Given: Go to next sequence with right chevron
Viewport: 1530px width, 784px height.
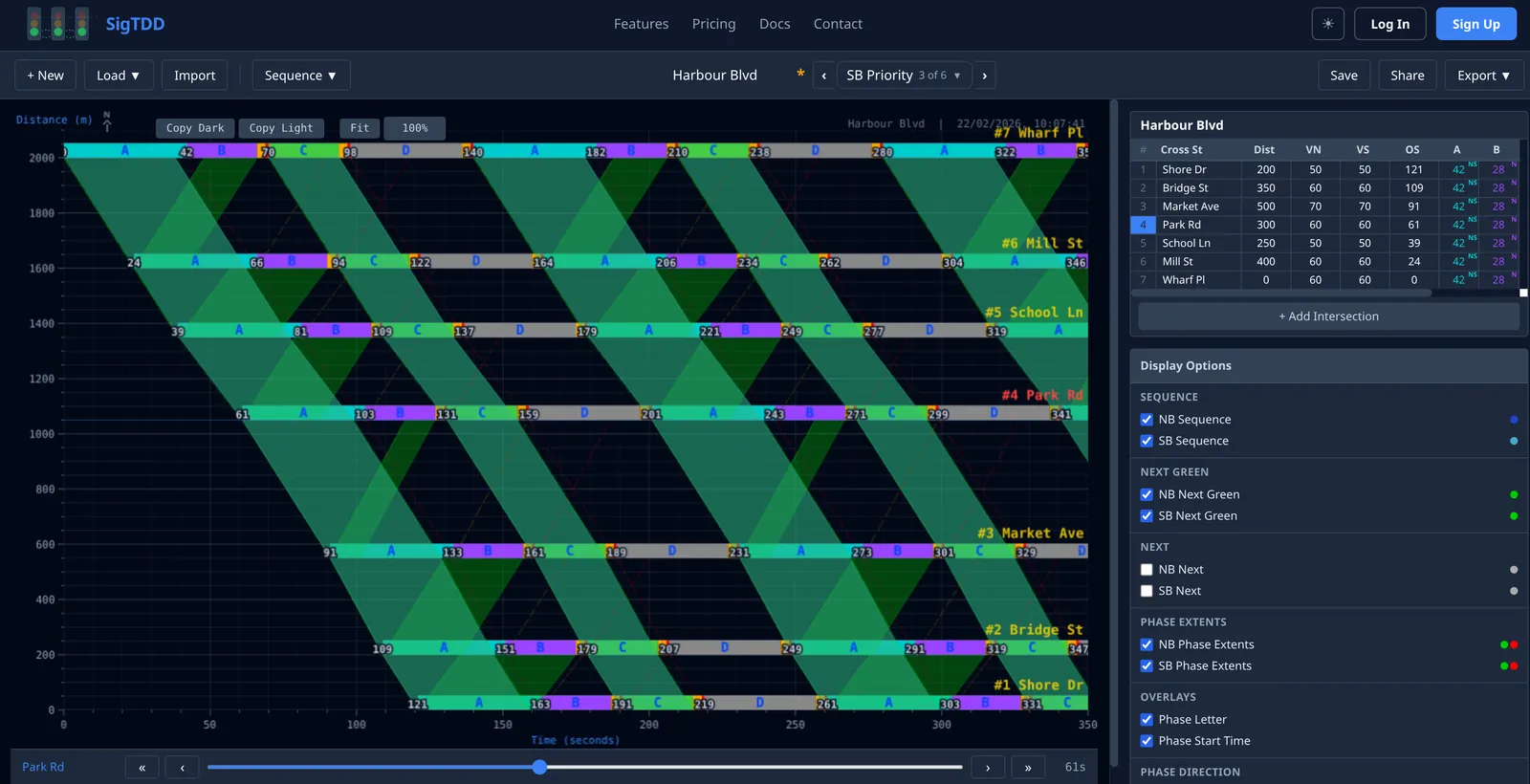Looking at the screenshot, I should [x=984, y=76].
